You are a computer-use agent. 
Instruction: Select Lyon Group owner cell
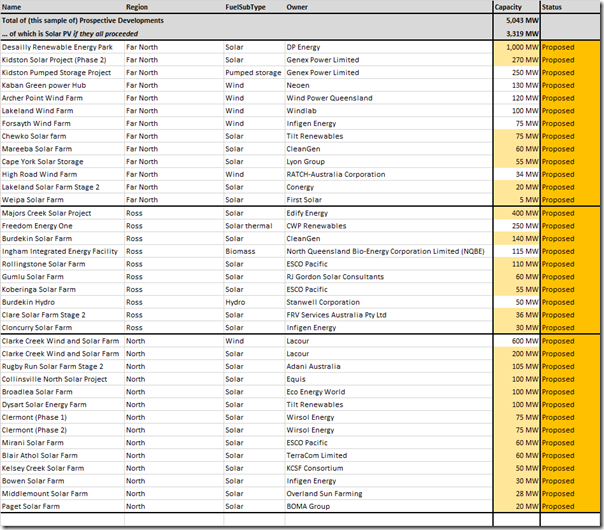389,161
